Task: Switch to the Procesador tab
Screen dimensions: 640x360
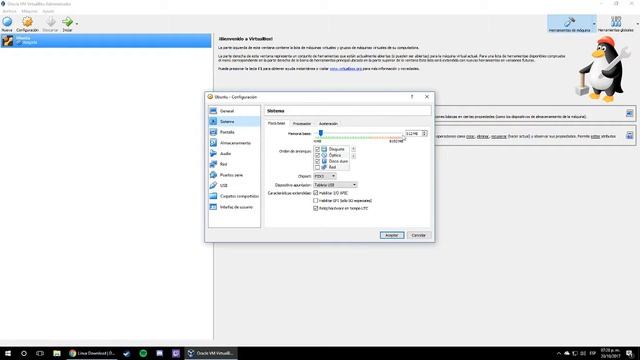Action: [302, 124]
